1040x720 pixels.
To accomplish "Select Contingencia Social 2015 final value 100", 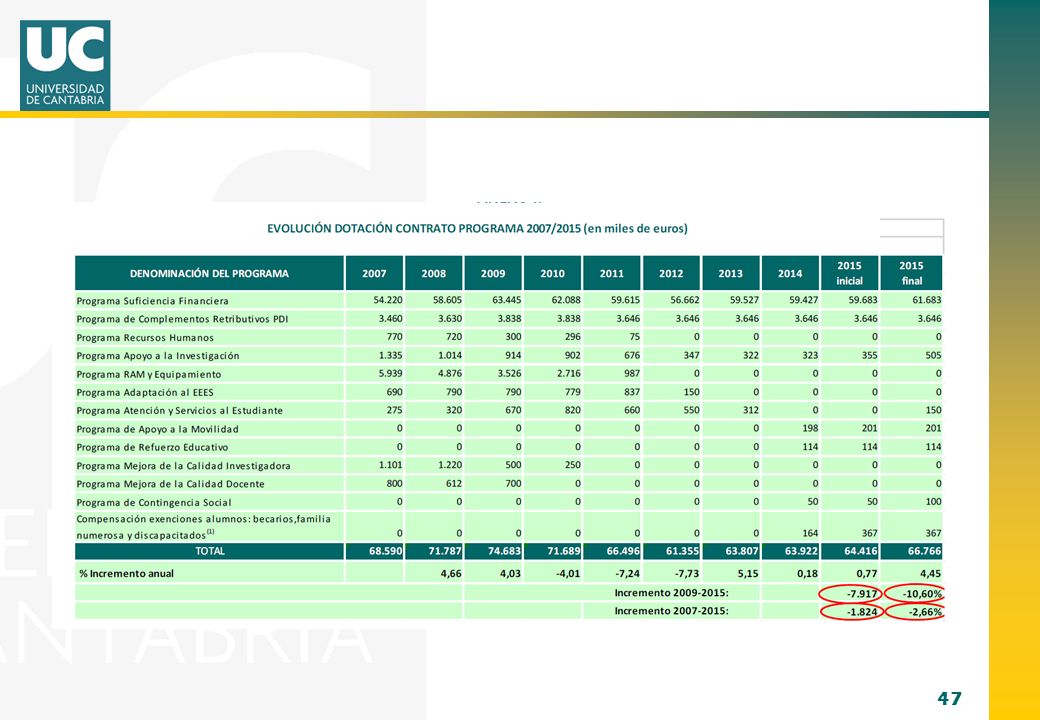I will (x=933, y=502).
